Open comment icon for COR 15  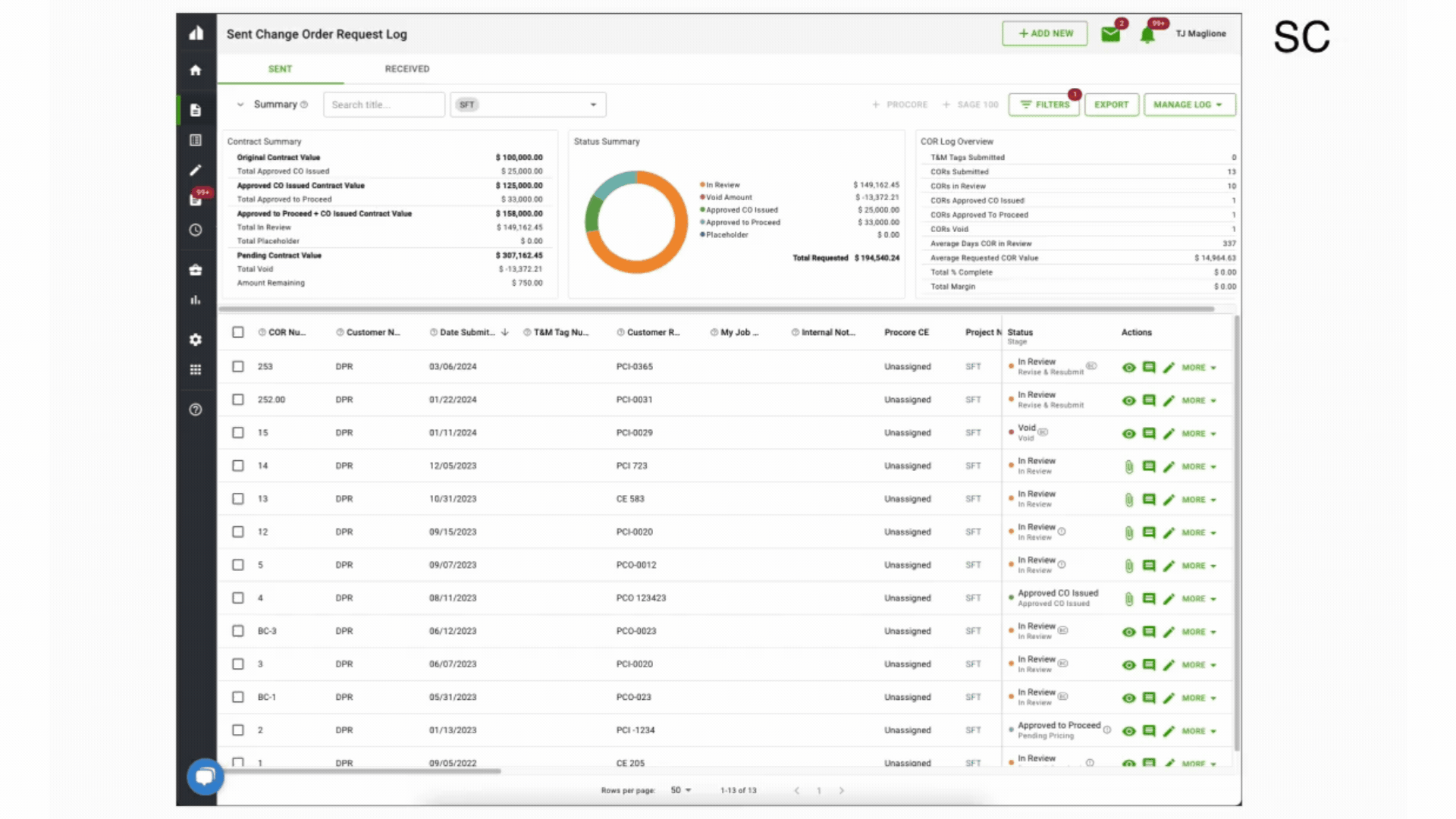tap(1149, 434)
